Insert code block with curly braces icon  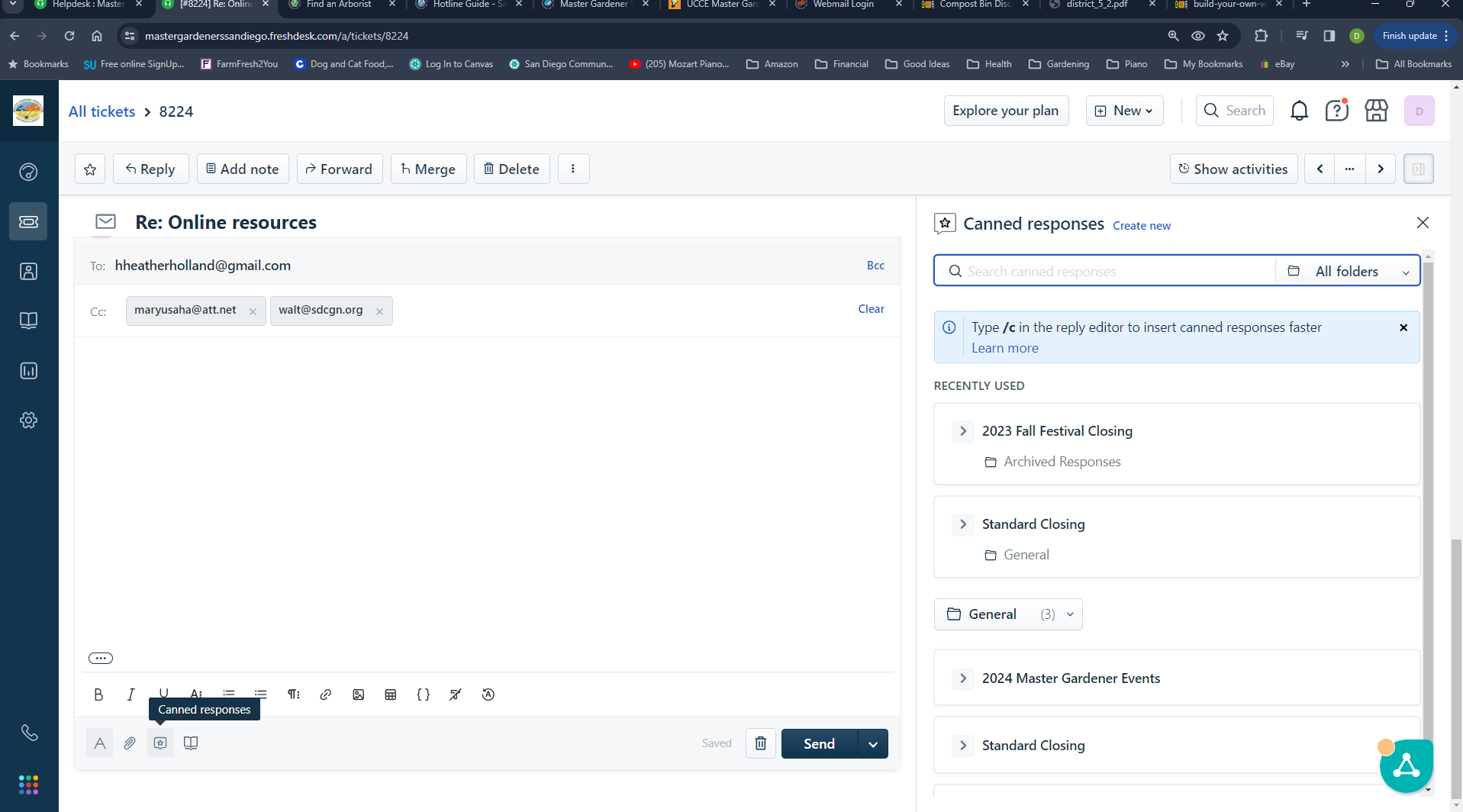point(423,694)
